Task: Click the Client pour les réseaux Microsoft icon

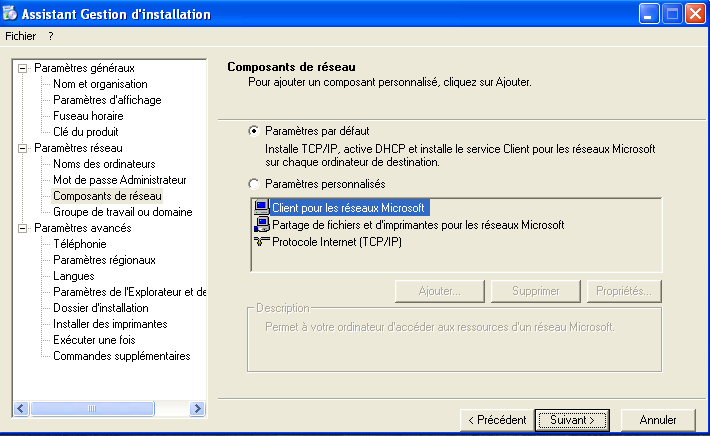Action: [261, 207]
